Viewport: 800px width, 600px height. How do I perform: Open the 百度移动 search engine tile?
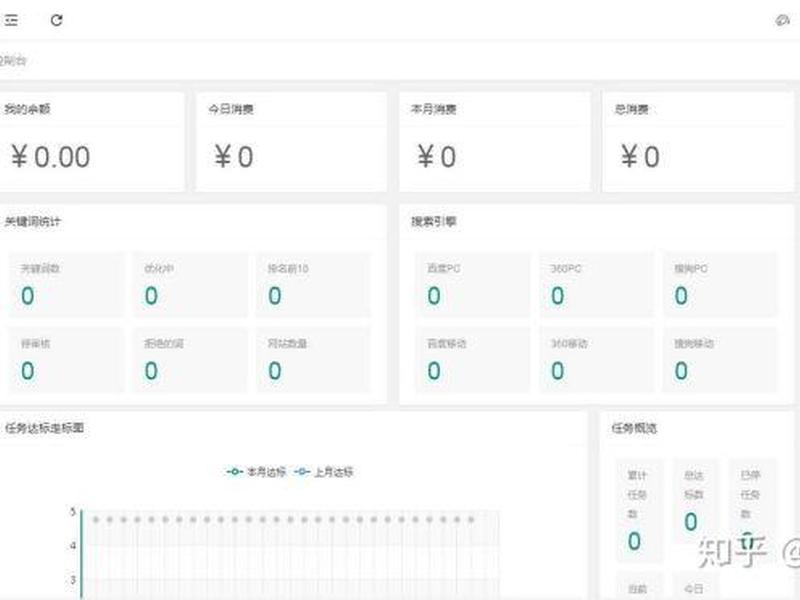(473, 360)
